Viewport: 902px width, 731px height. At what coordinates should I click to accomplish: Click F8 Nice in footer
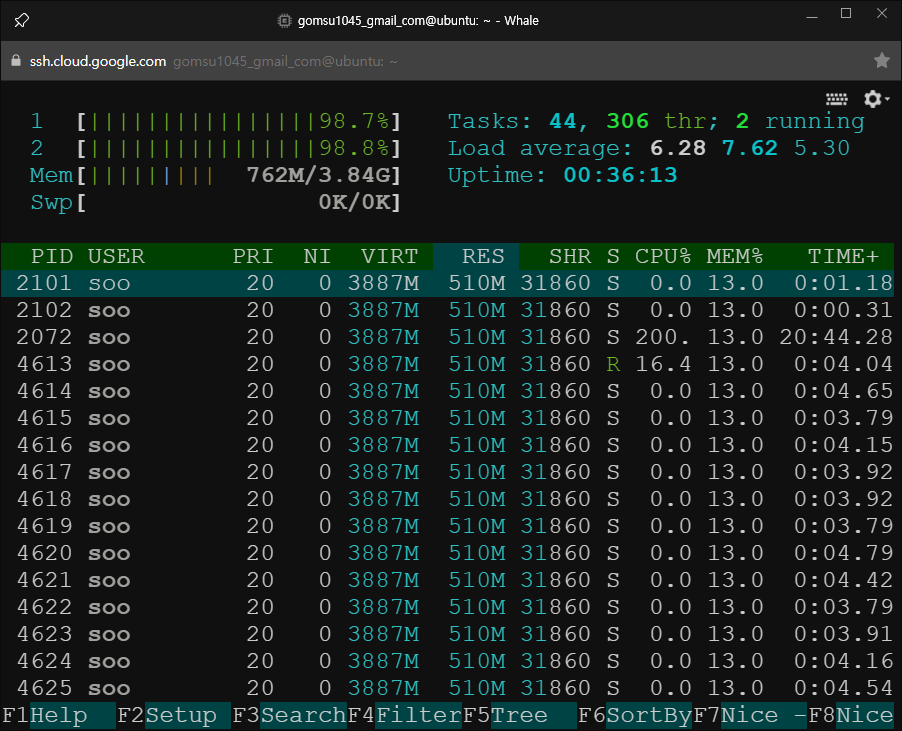point(850,715)
